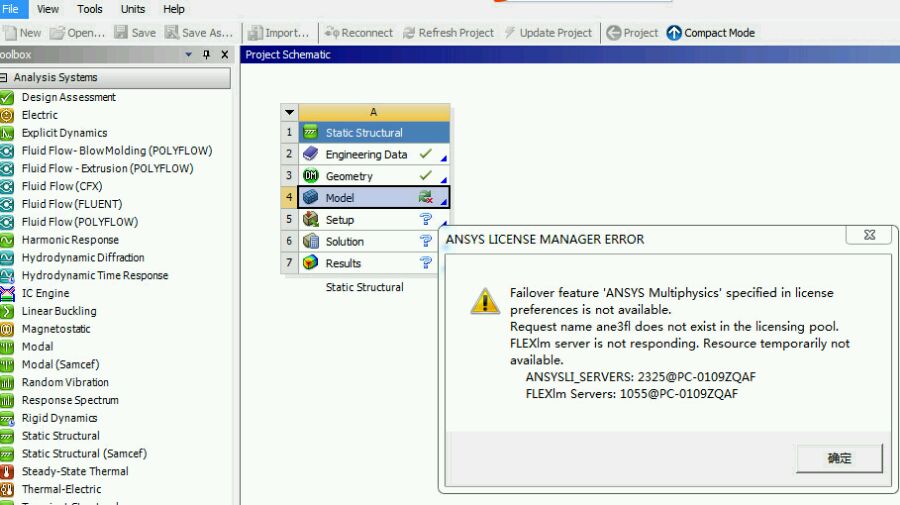This screenshot has height=505, width=900.
Task: Switch to Compact Mode
Action: [711, 33]
